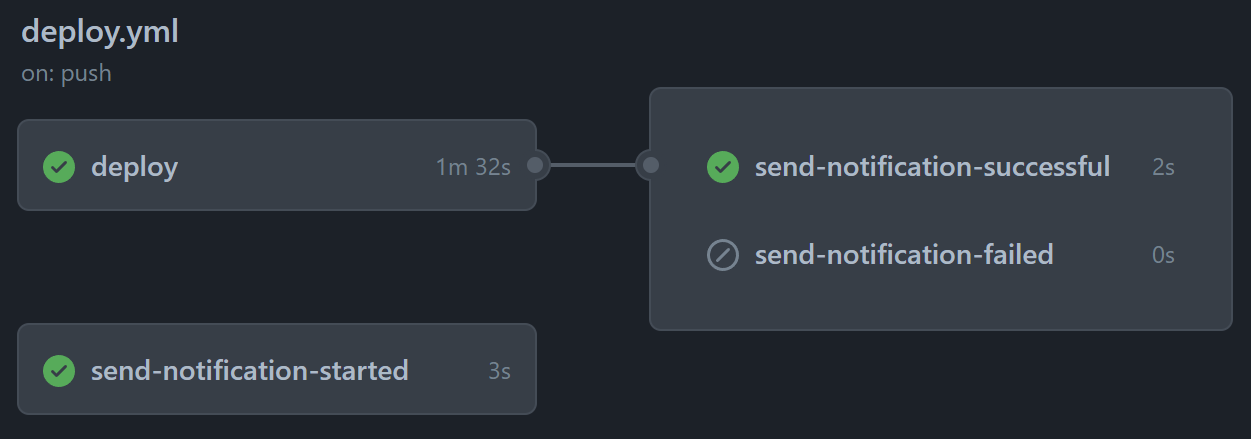Image resolution: width=1251 pixels, height=439 pixels.
Task: Click send-notification-started's green check icon
Action: tap(59, 371)
